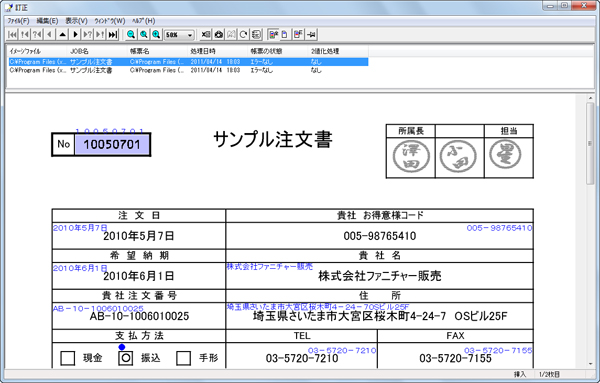Select the highlighted first サンプル注文書 row
This screenshot has width=600, height=383.
click(x=188, y=62)
